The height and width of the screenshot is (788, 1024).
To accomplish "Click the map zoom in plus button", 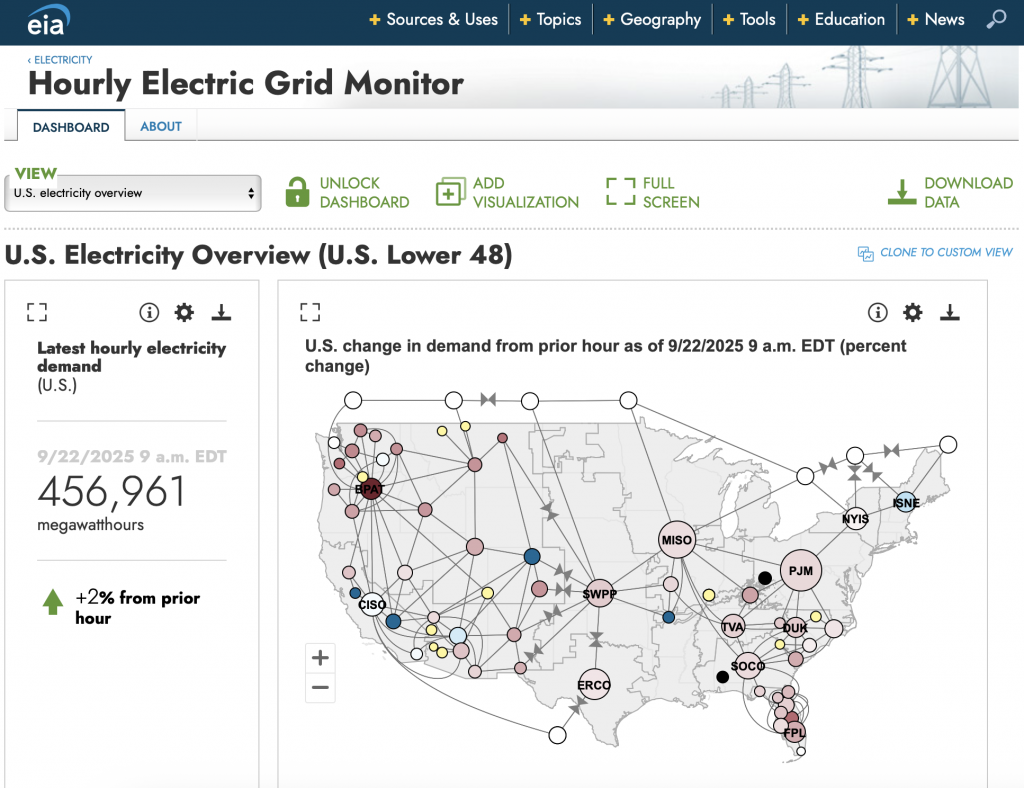I will pyautogui.click(x=320, y=658).
